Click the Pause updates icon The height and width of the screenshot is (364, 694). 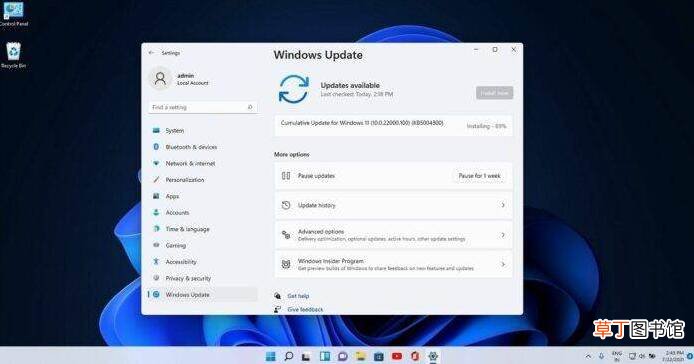[286, 176]
